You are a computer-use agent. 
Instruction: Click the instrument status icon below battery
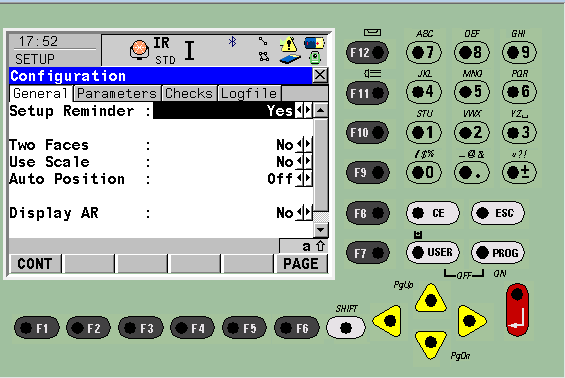tap(315, 58)
